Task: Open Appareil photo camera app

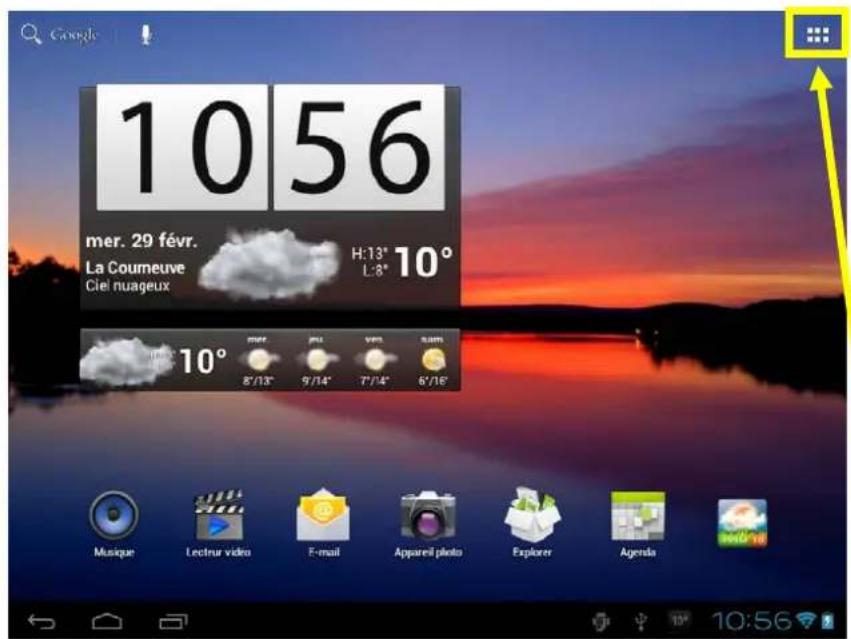Action: 428,524
